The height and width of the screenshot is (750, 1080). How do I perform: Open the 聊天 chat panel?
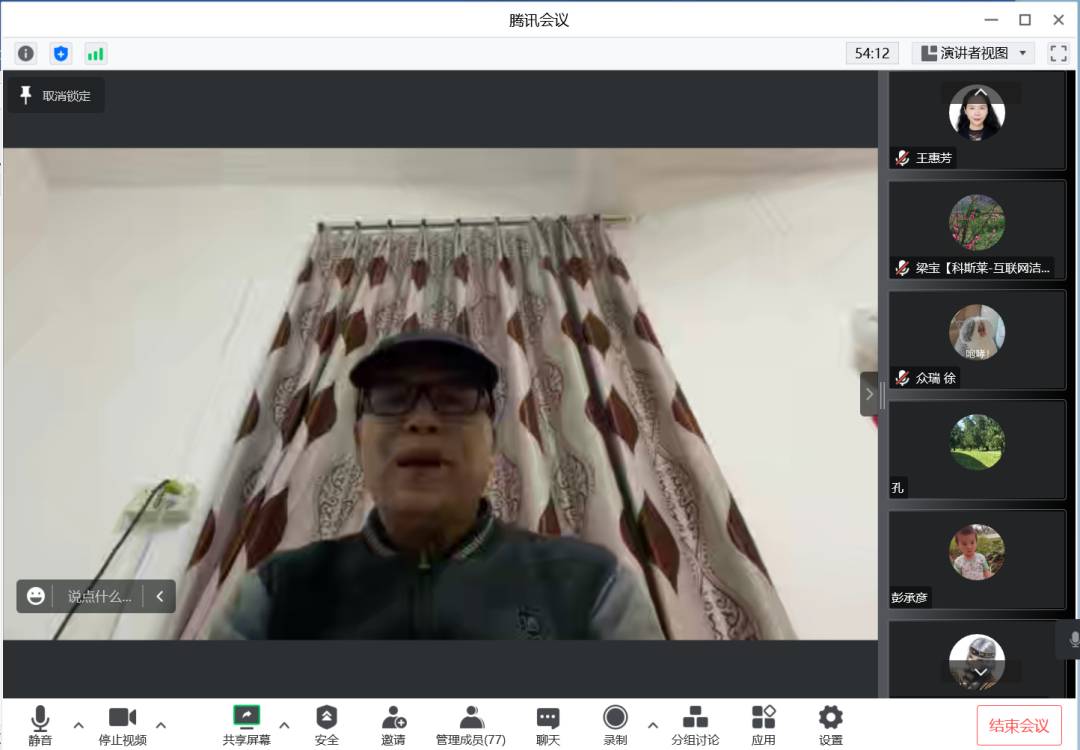pos(548,725)
